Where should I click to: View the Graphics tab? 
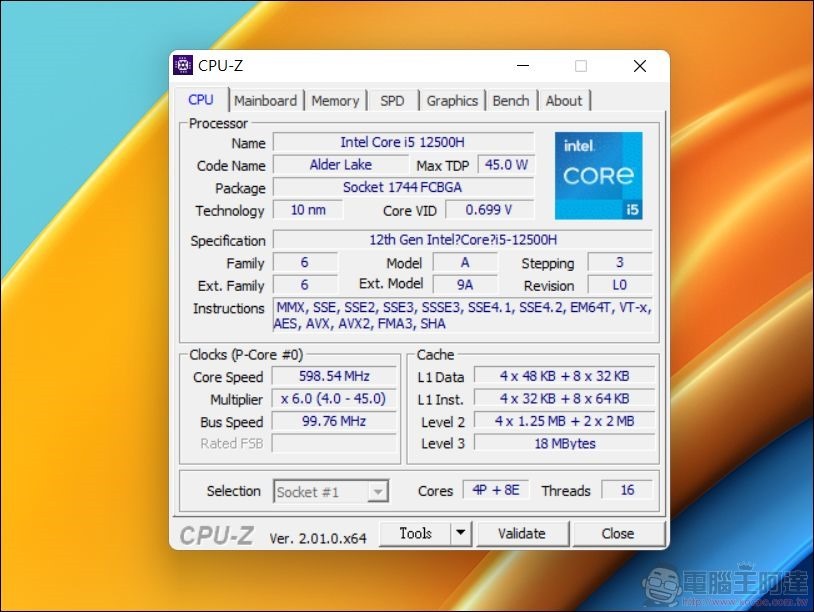click(x=452, y=100)
